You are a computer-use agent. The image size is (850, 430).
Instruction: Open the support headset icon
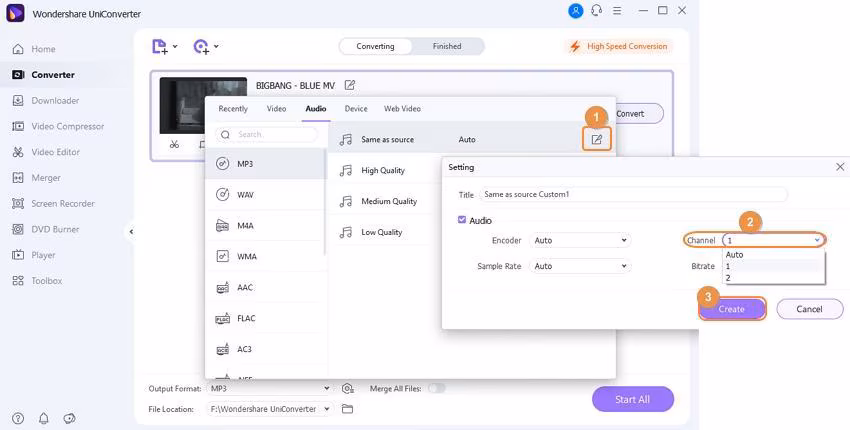(596, 11)
